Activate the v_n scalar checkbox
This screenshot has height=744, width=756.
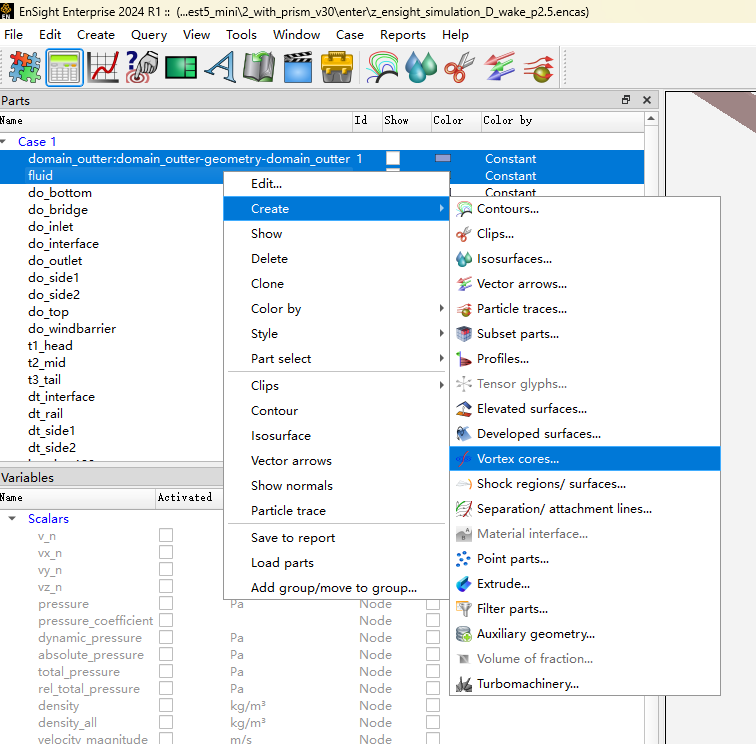coord(166,536)
